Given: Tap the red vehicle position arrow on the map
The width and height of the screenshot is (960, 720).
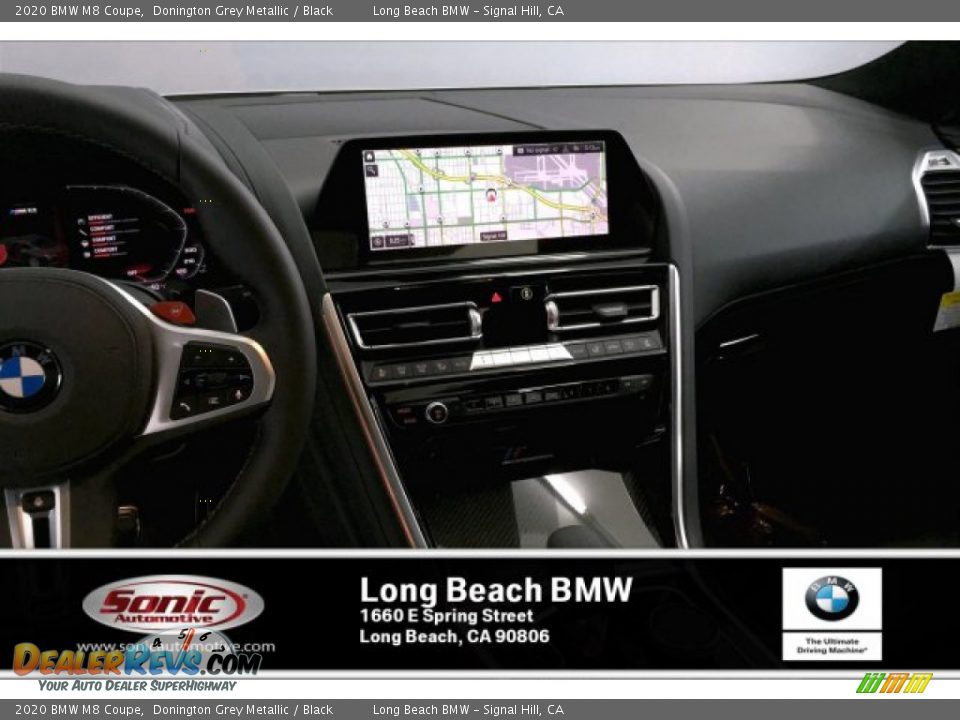Looking at the screenshot, I should coord(490,195).
